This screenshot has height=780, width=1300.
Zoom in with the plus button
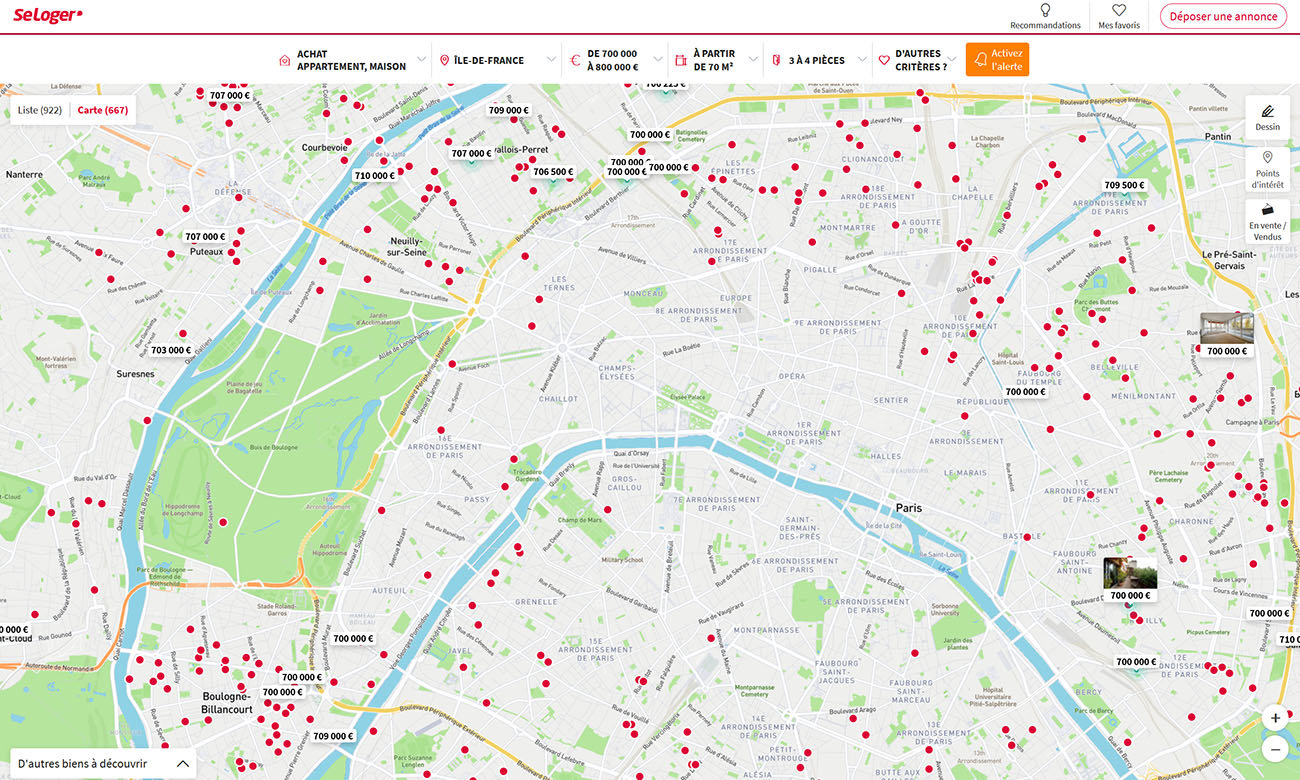coord(1275,718)
